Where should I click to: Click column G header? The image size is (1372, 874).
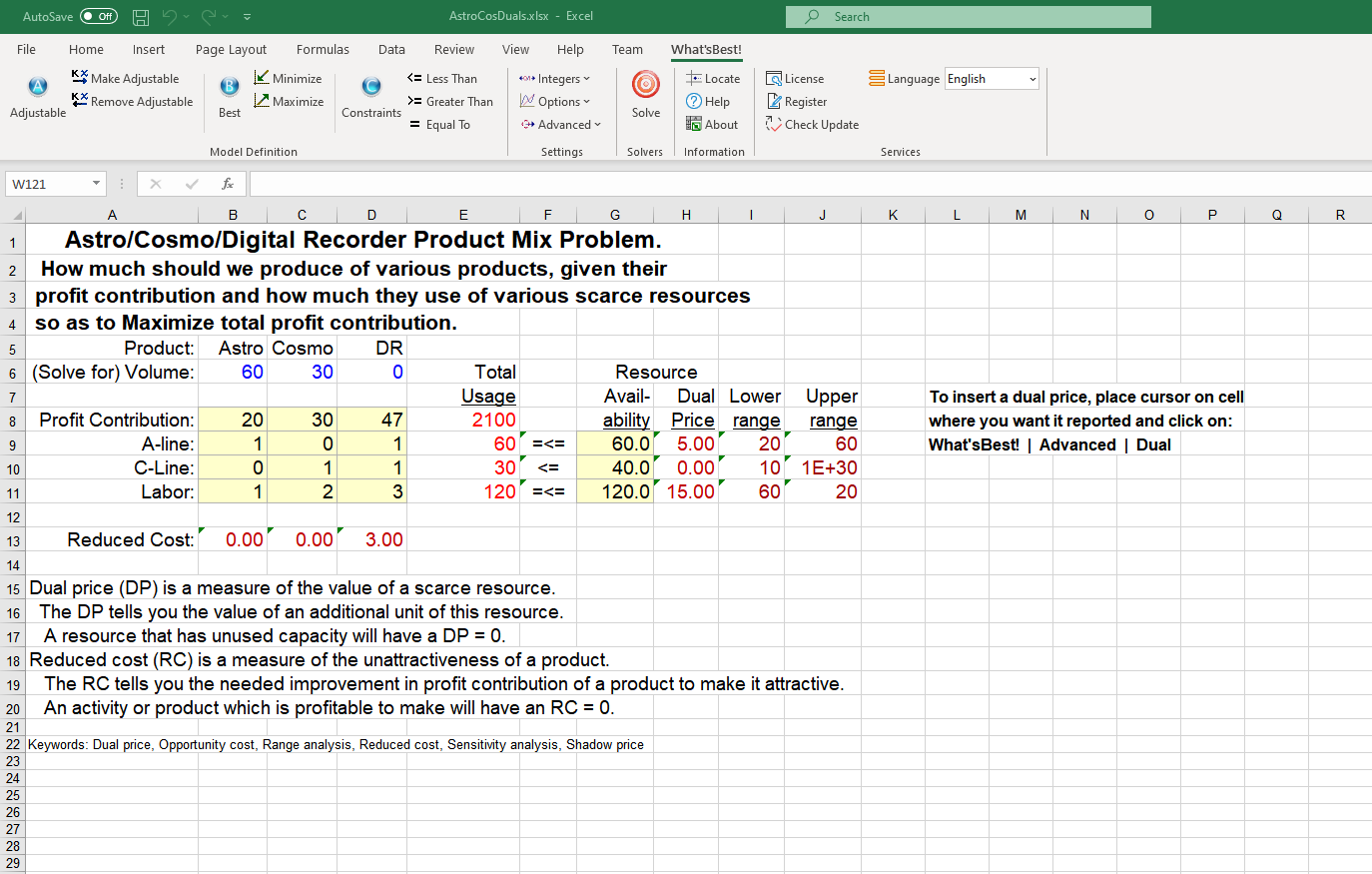[615, 215]
